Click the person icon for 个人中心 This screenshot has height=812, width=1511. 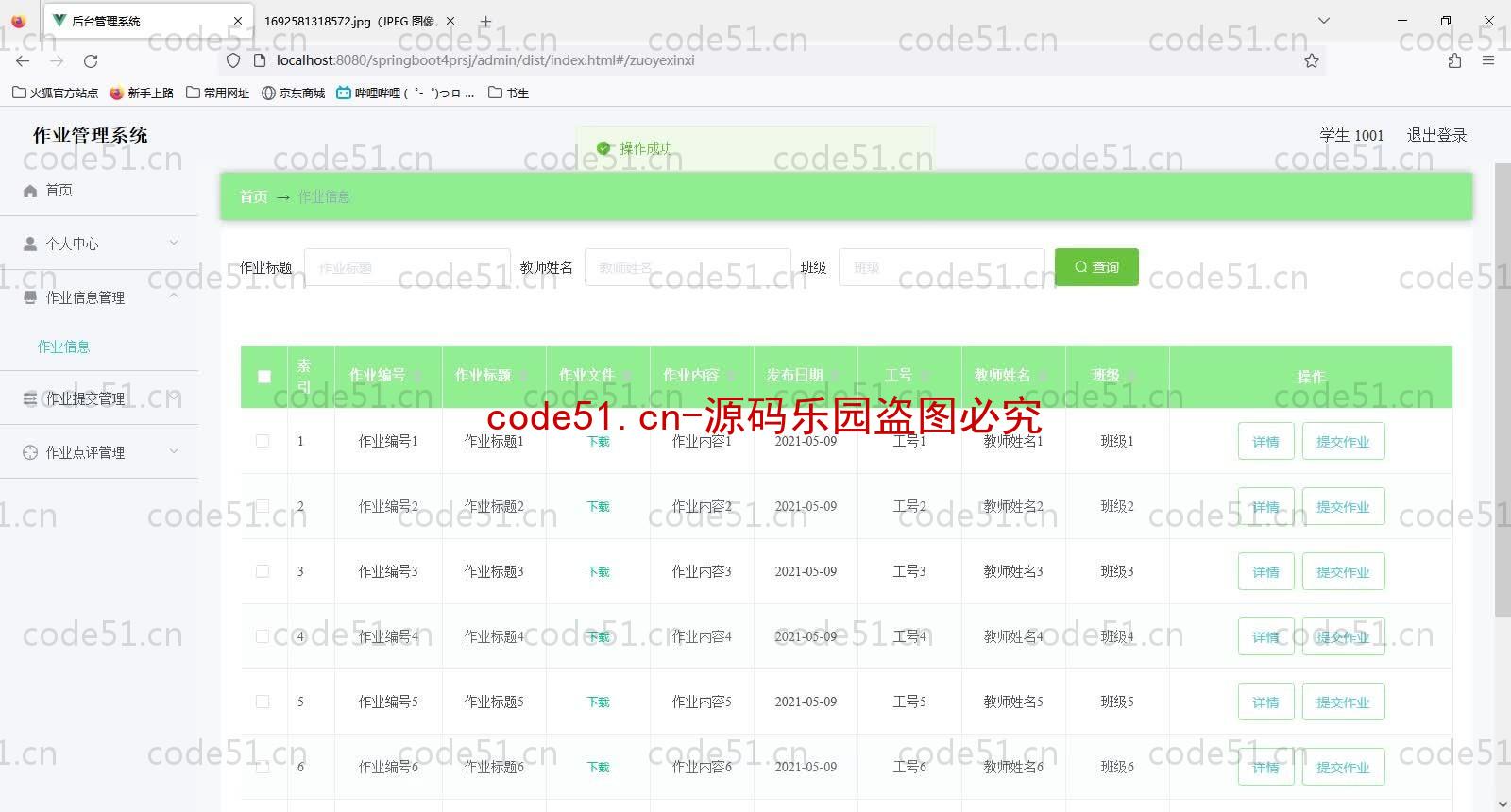pos(30,244)
